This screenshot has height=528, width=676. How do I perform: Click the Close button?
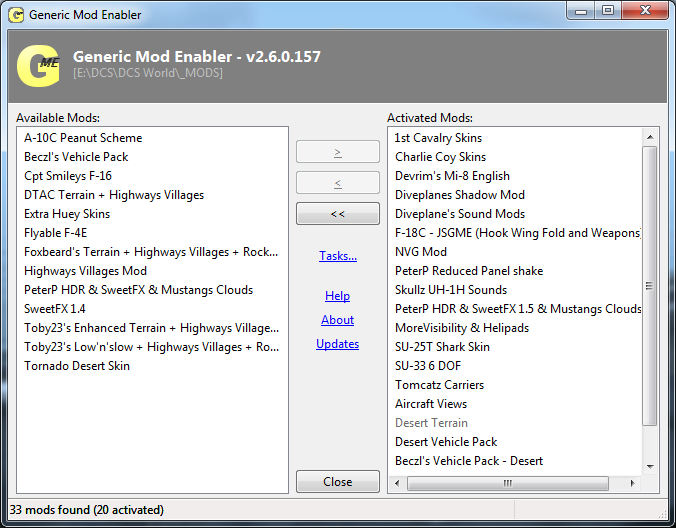coord(338,481)
